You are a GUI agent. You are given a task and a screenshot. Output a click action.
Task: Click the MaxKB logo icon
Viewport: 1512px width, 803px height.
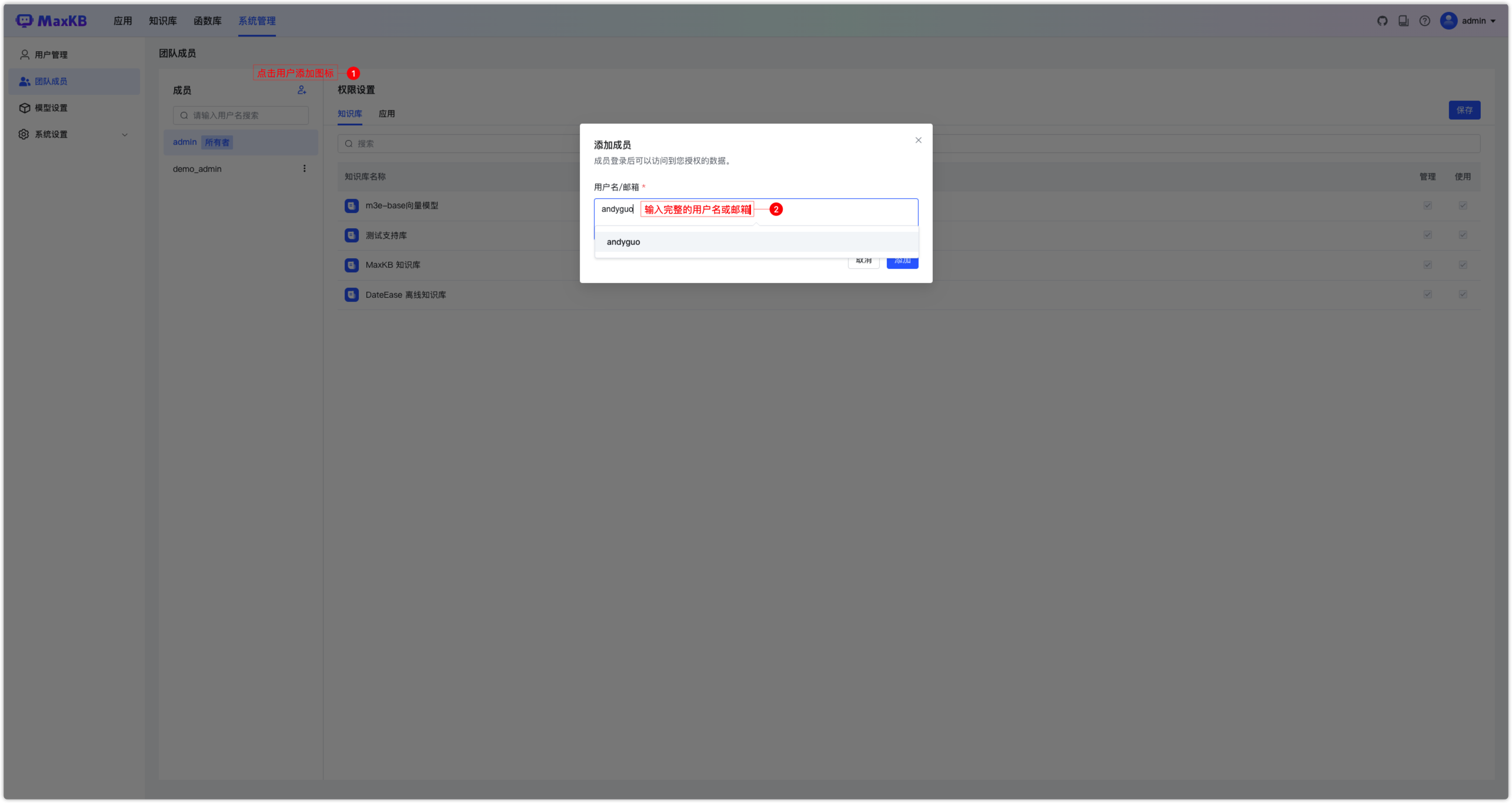pos(24,20)
